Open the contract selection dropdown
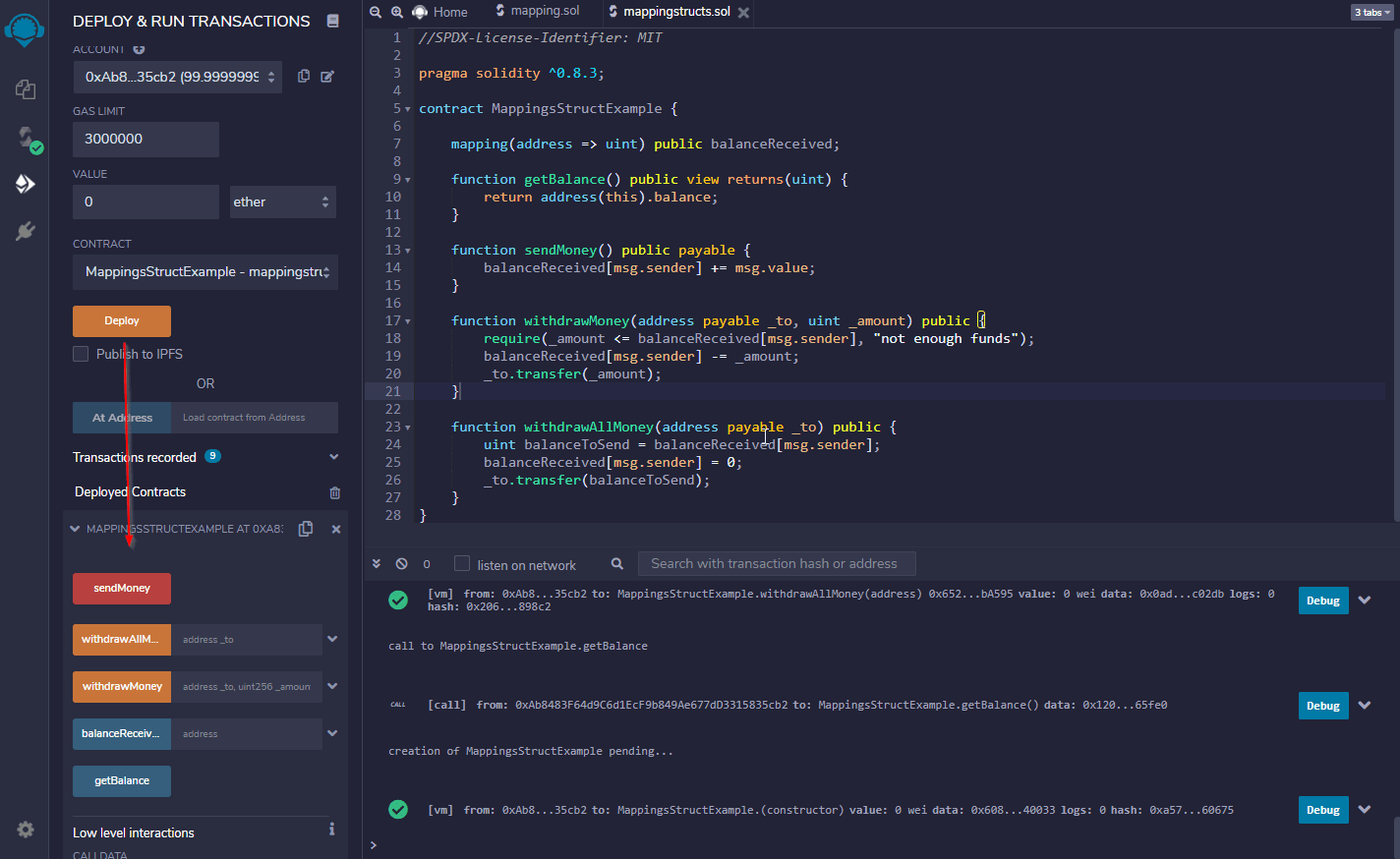This screenshot has height=859, width=1400. pos(205,271)
